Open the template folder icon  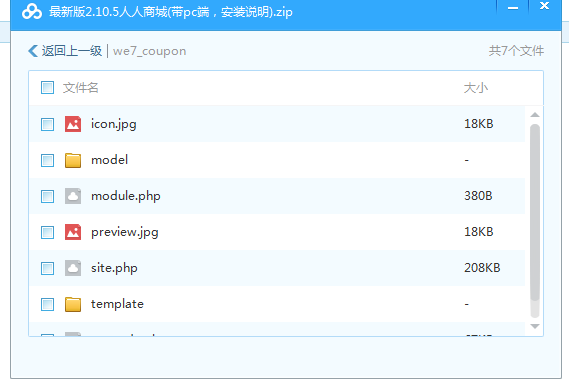(73, 304)
